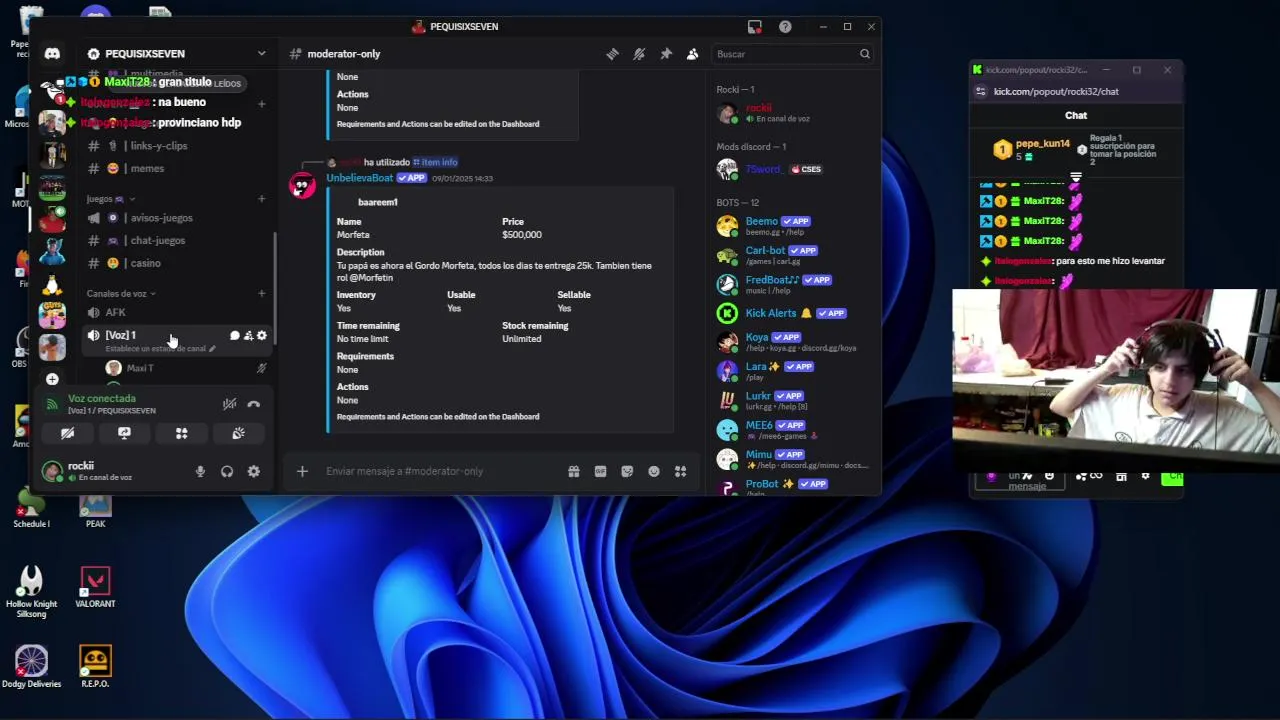Open Discord user settings gear
This screenshot has width=1280, height=720.
click(x=254, y=472)
